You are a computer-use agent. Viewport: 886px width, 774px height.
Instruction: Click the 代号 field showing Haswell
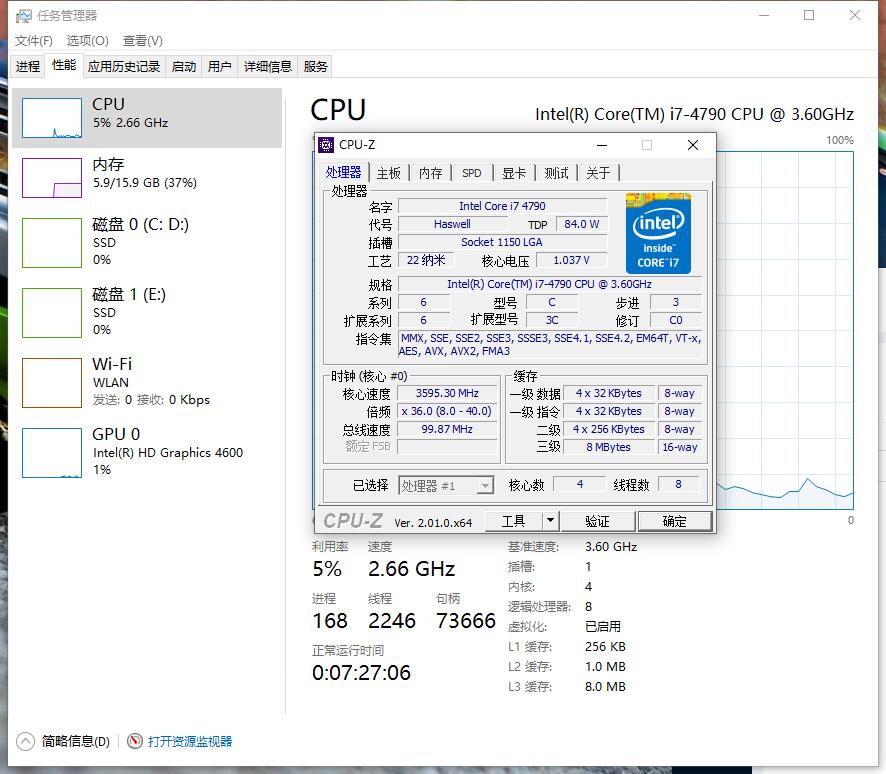(452, 224)
